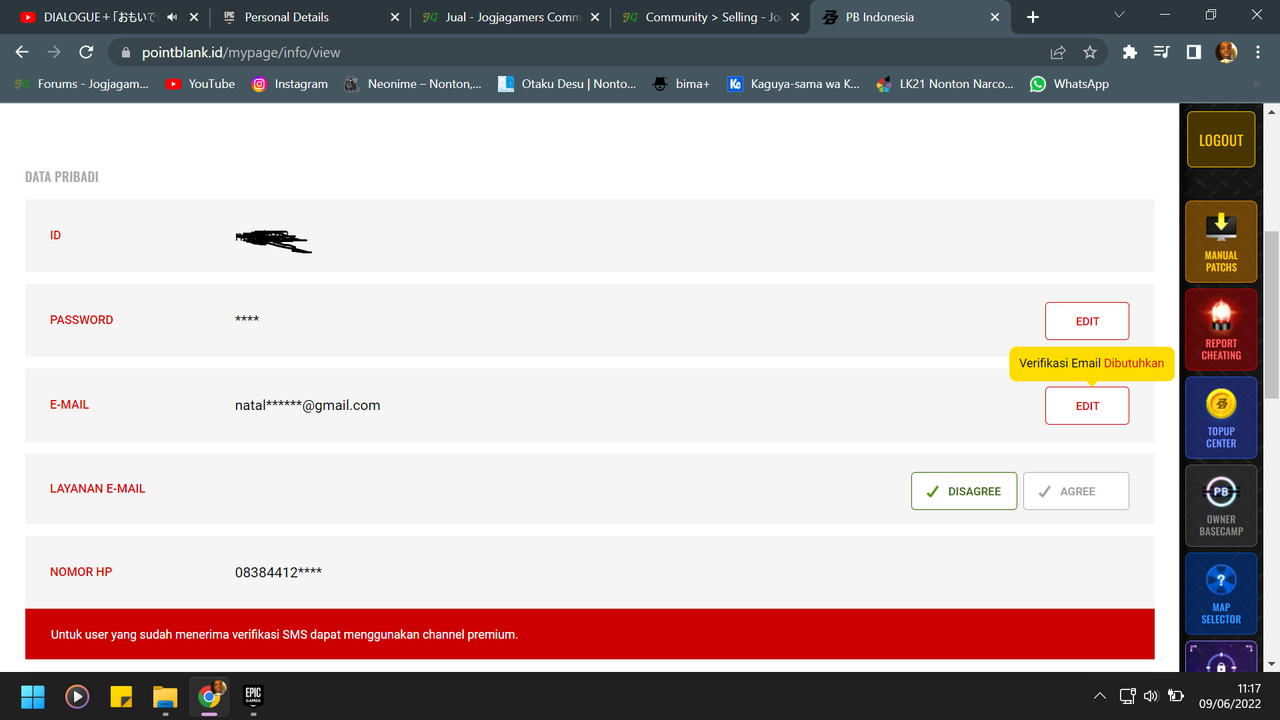
Task: Open File Explorer from the taskbar
Action: point(165,696)
